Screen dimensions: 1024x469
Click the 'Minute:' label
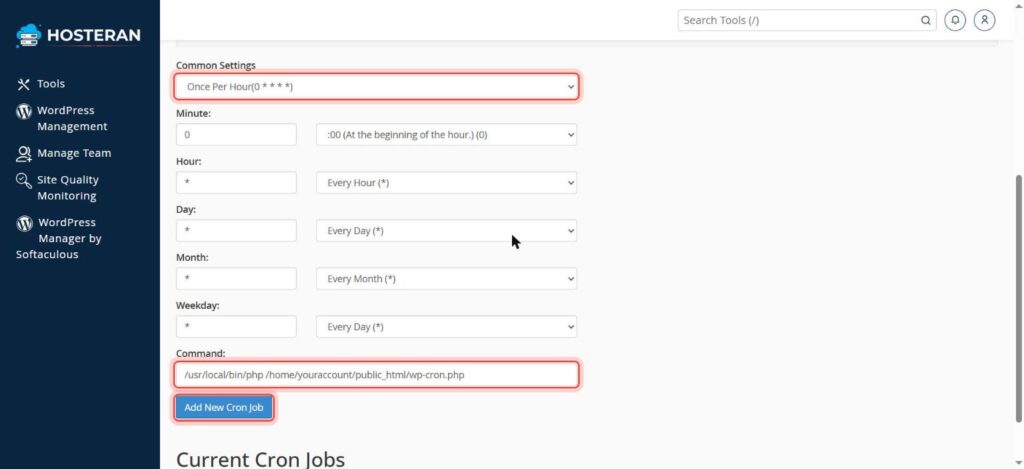tap(193, 114)
